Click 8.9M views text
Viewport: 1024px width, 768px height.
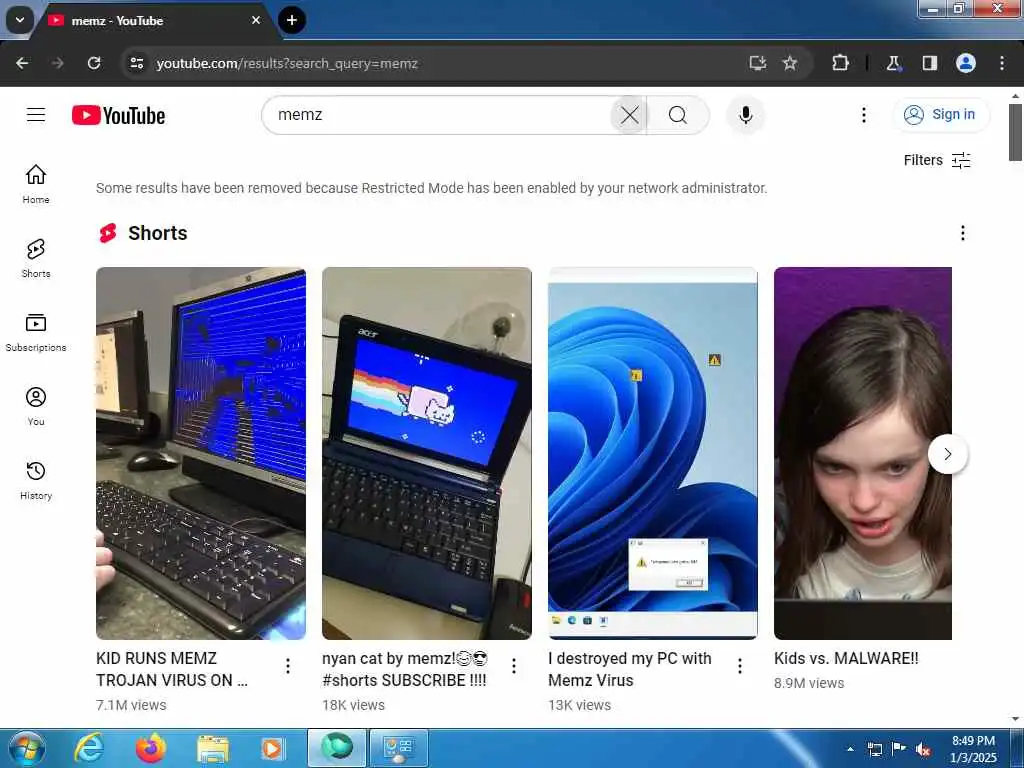(809, 683)
